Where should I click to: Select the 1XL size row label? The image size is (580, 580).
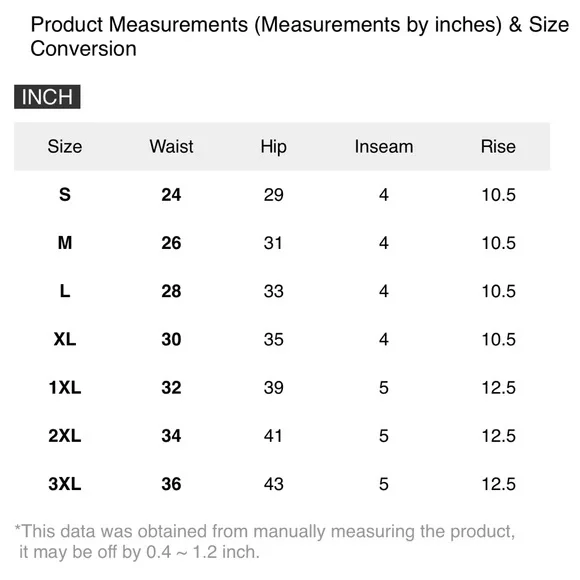(x=65, y=388)
